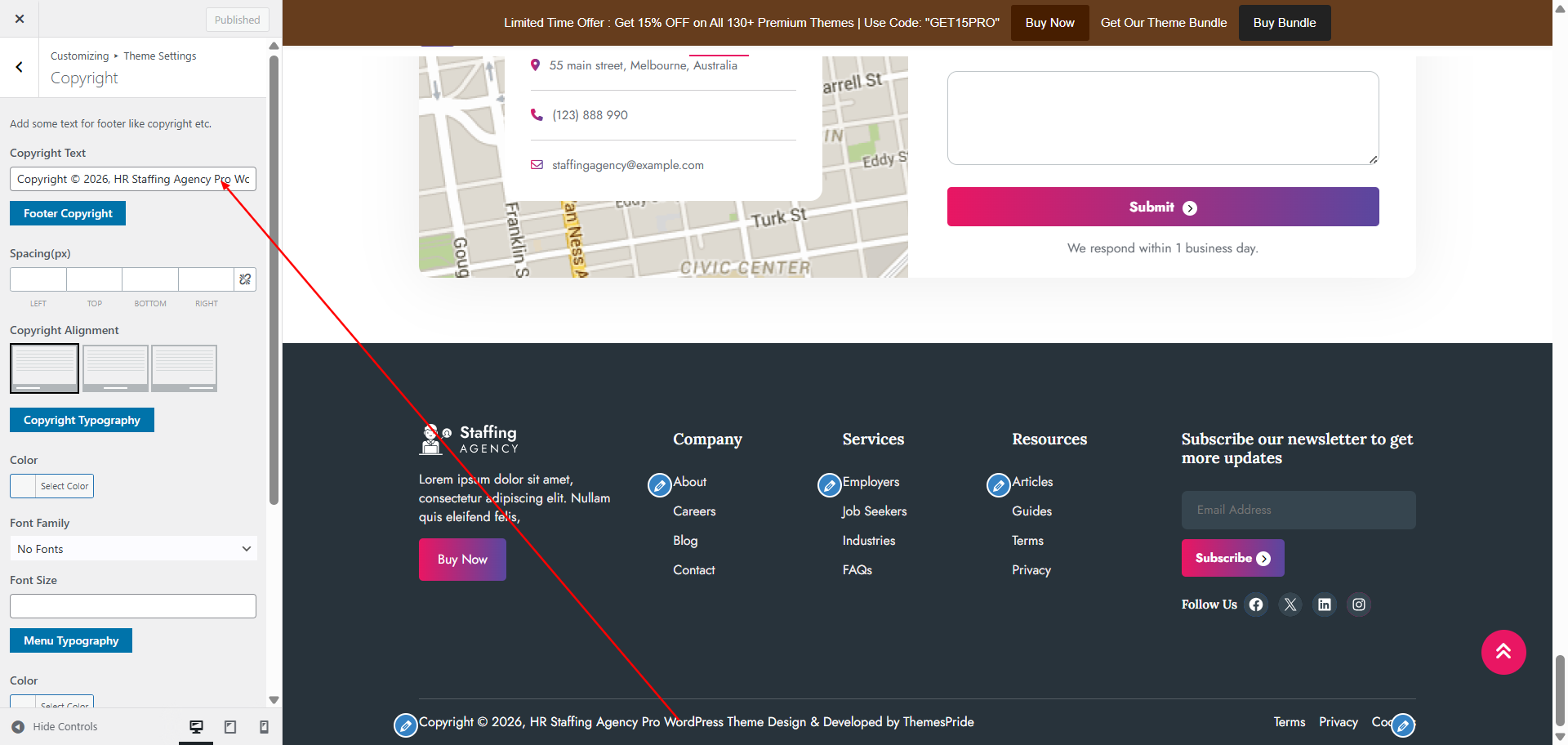Switch to tablet preview mode

point(229,726)
